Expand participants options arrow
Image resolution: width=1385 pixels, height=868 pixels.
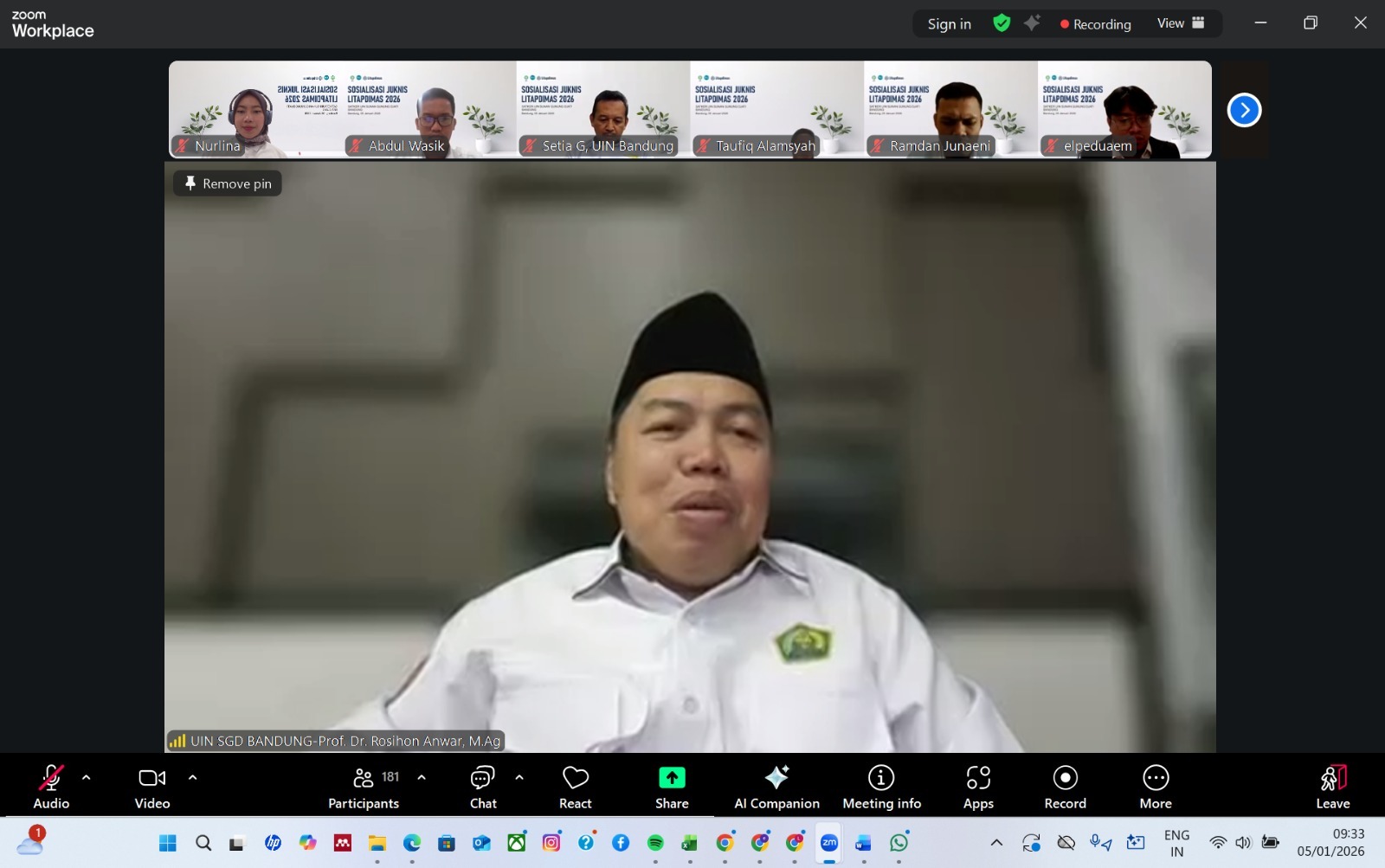pos(422,777)
